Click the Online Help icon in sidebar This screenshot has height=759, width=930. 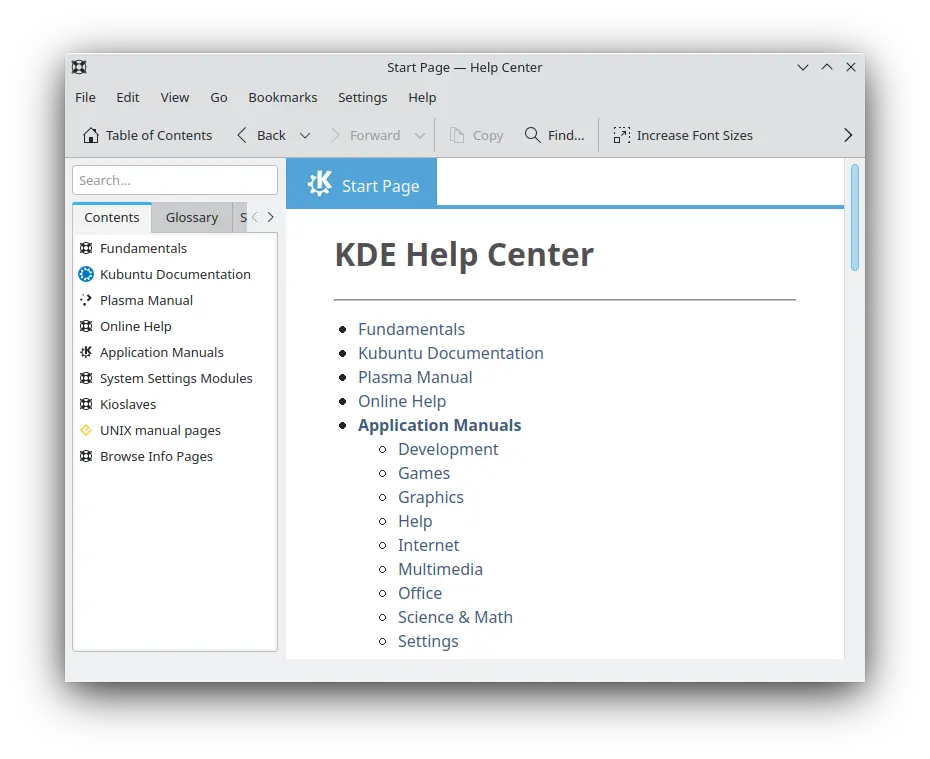point(86,326)
